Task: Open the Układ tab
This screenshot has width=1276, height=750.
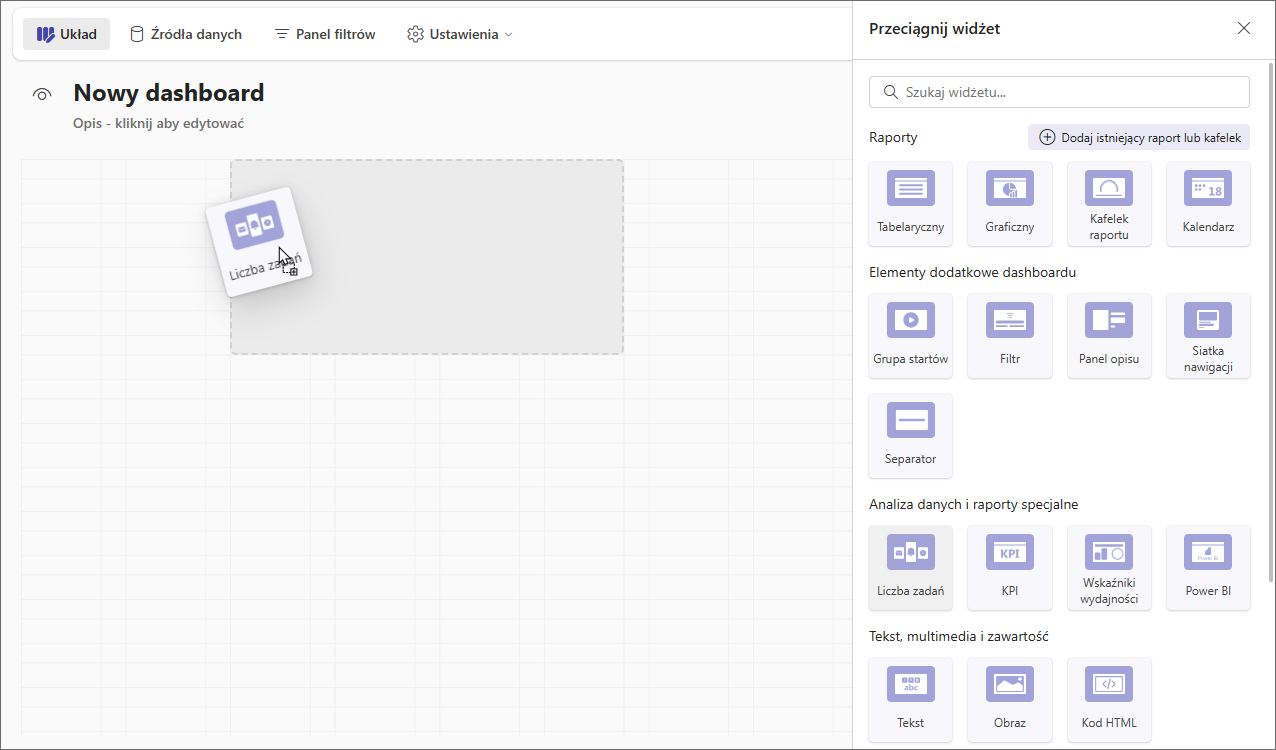Action: (67, 34)
